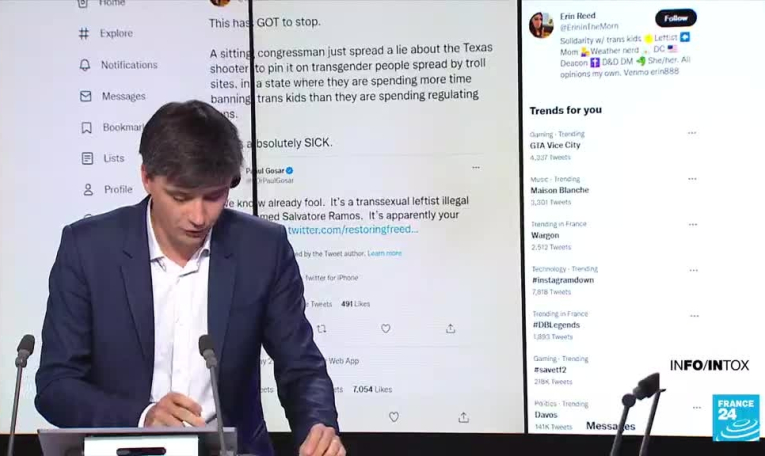Like the main tweet with 7,054 likes
Image resolution: width=765 pixels, height=456 pixels.
click(394, 417)
